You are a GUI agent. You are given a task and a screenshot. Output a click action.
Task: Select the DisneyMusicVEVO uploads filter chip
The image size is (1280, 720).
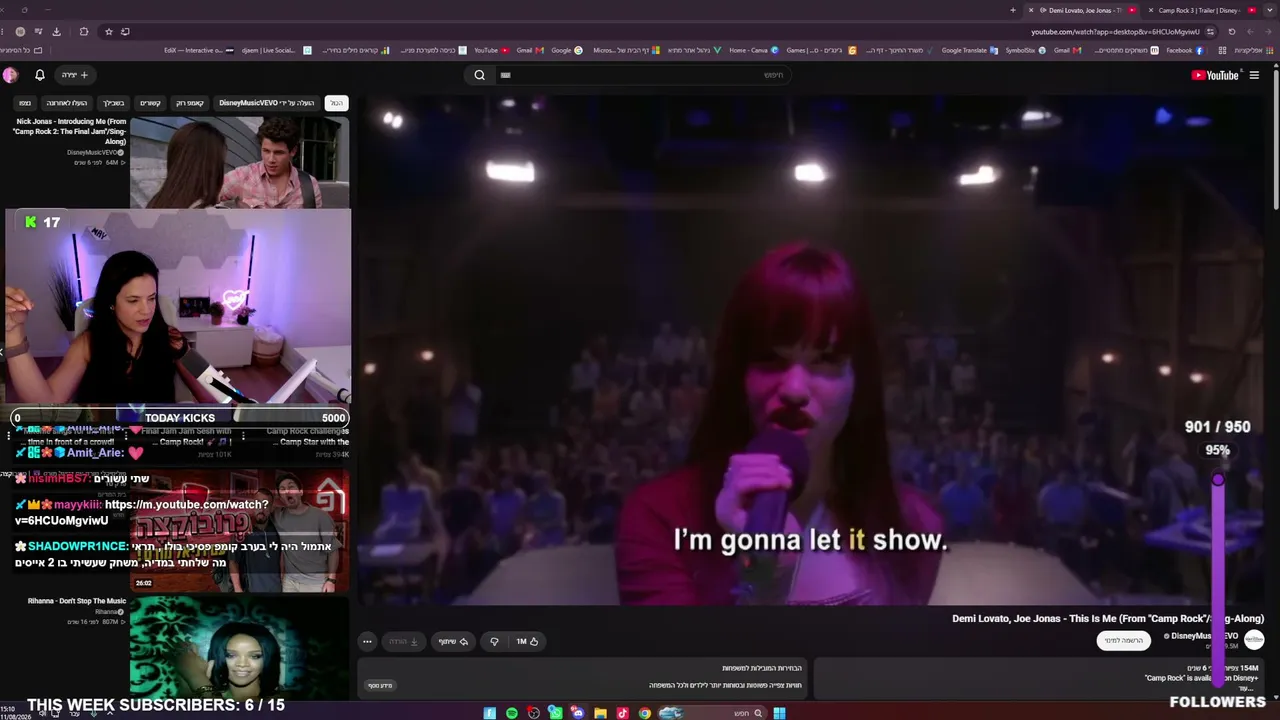266,103
